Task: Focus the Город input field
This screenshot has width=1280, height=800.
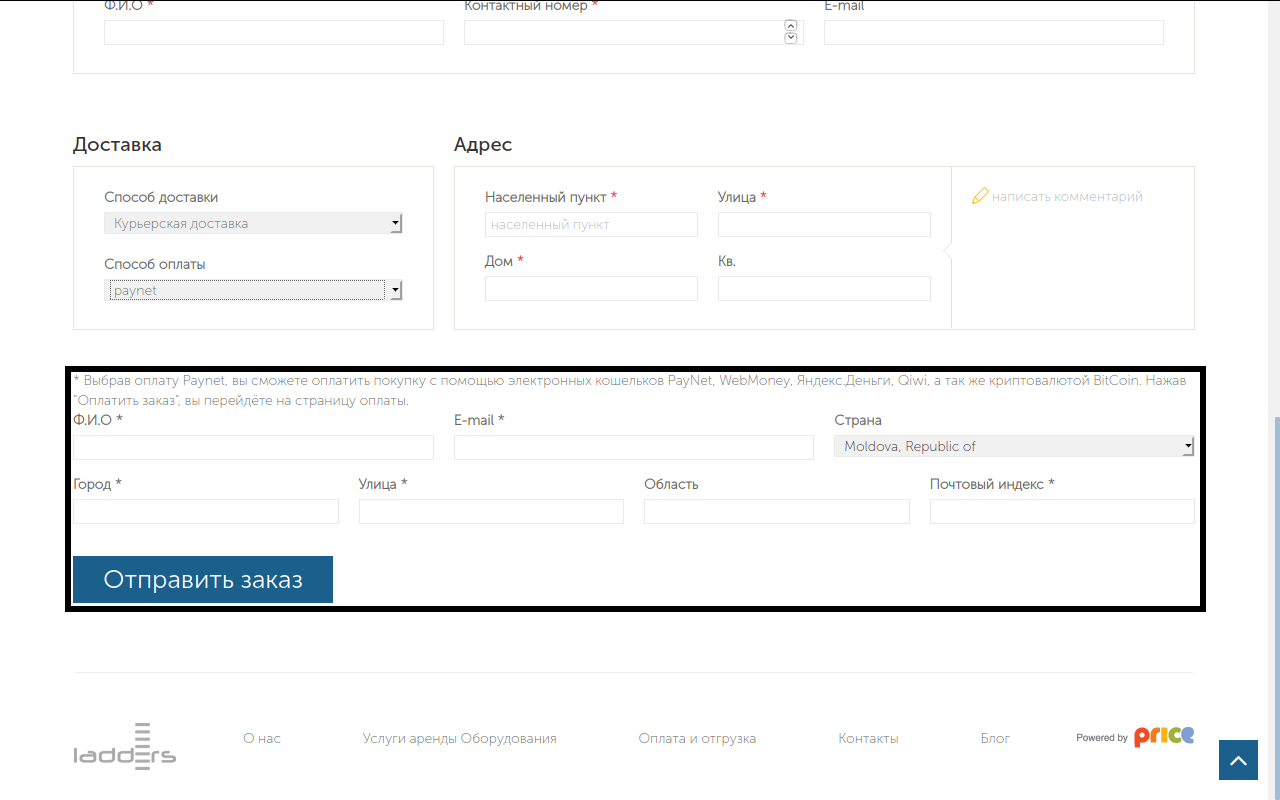Action: click(x=206, y=511)
